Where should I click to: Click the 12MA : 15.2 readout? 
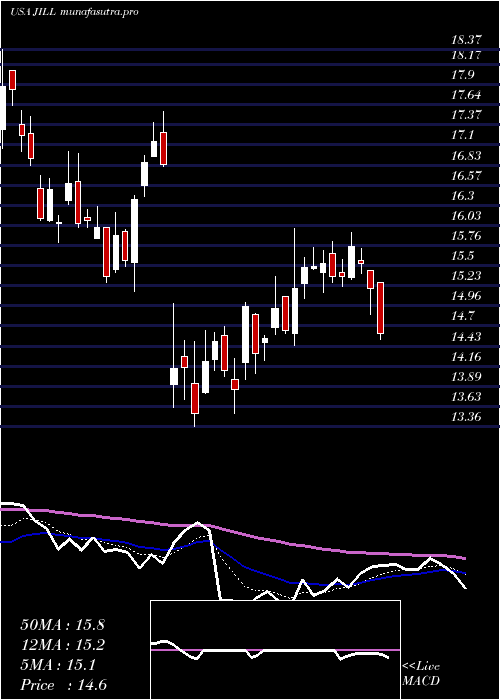coord(62,646)
